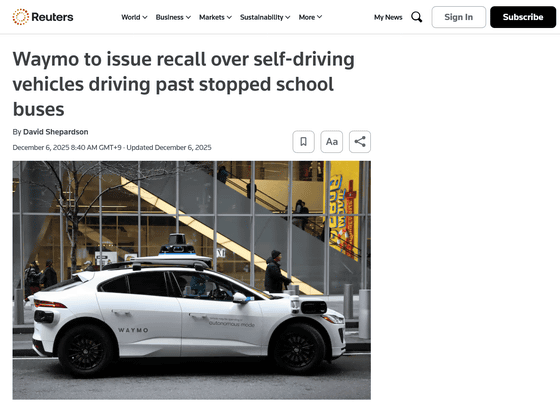Image resolution: width=560 pixels, height=403 pixels.
Task: Click the Sign In button
Action: pos(459,17)
